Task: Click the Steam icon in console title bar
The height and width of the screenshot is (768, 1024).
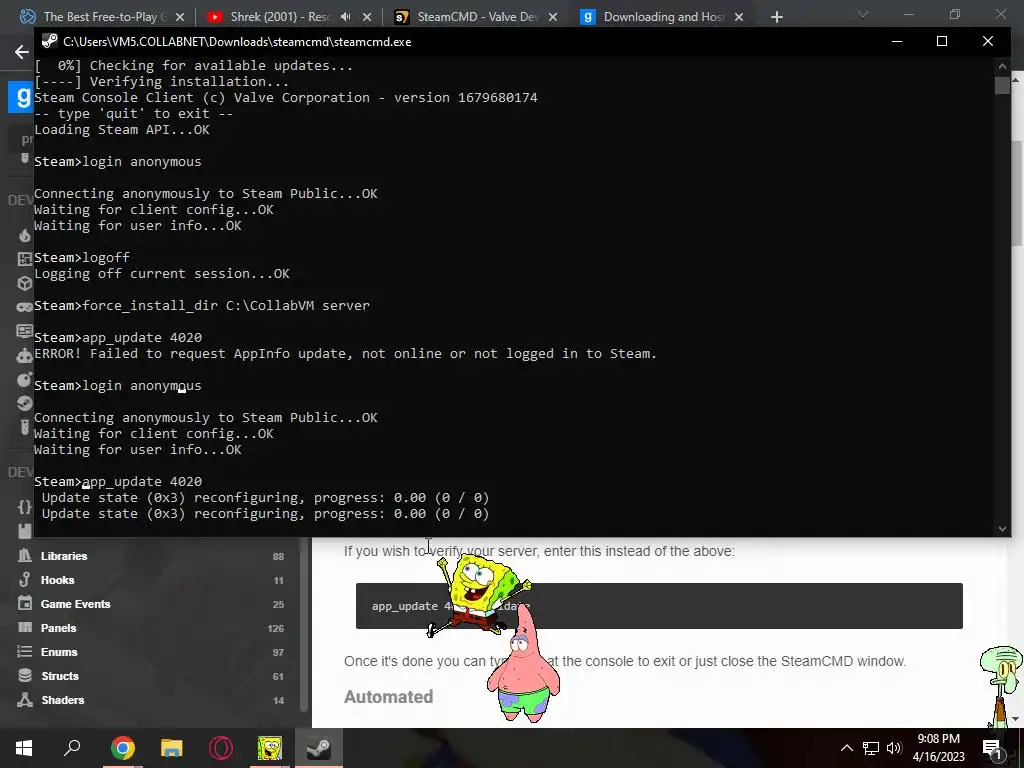Action: (x=49, y=41)
